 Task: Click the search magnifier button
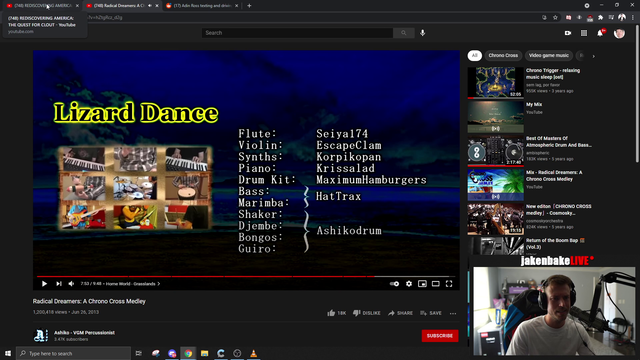404,33
